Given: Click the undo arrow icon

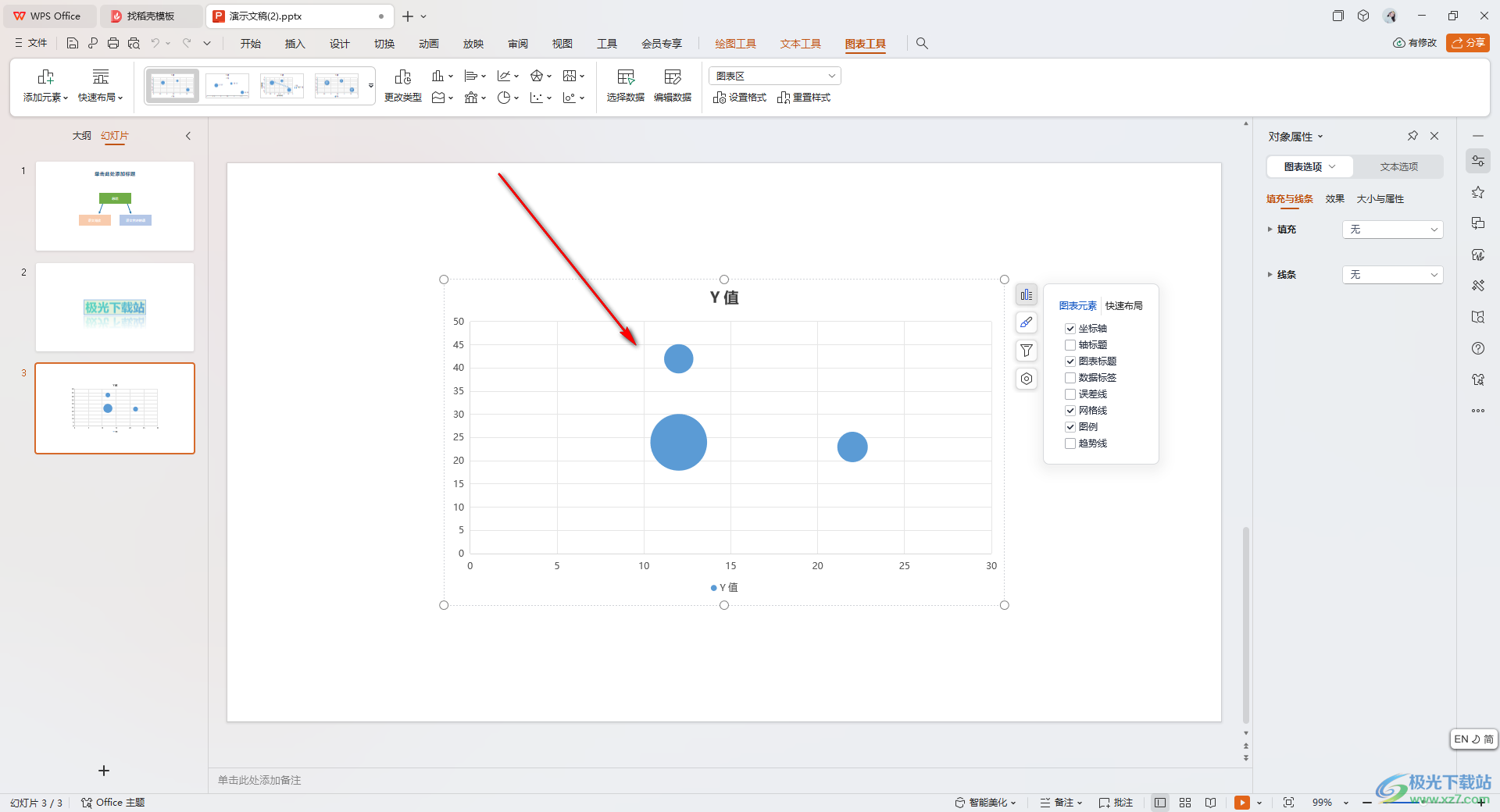Looking at the screenshot, I should coord(155,44).
